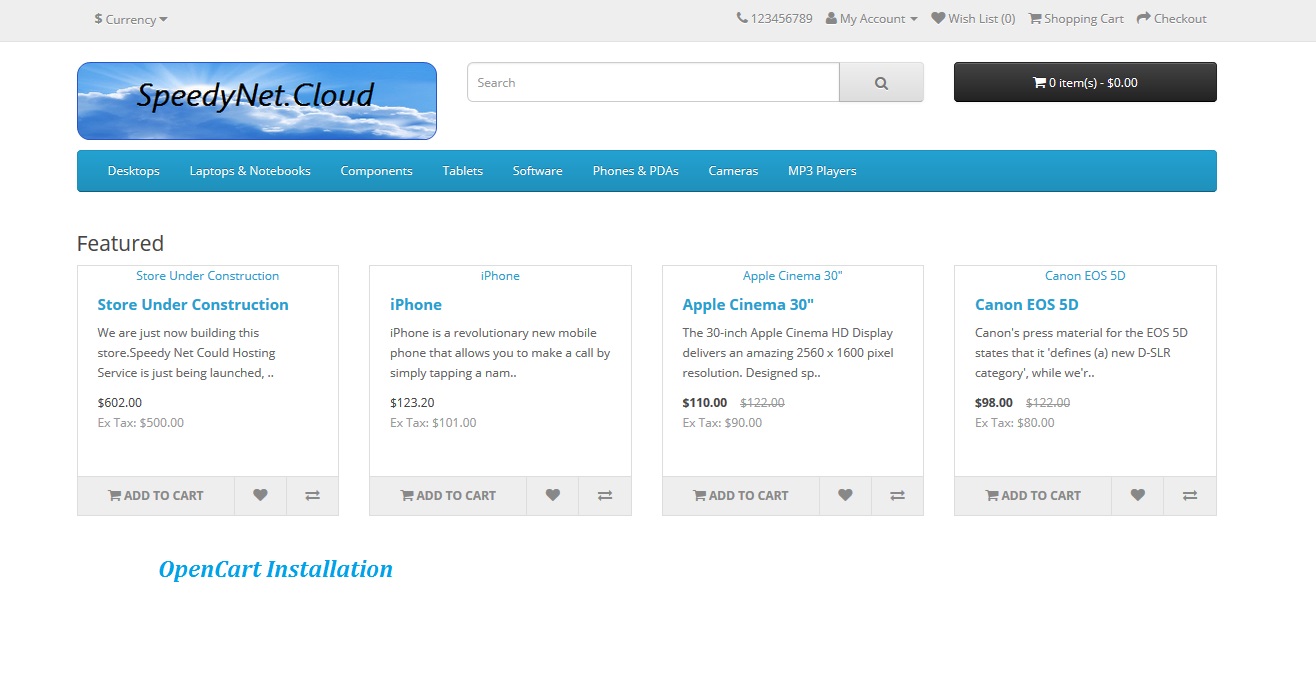Click the $602.00 price text
Screen dimensions: 1316x691
point(120,402)
